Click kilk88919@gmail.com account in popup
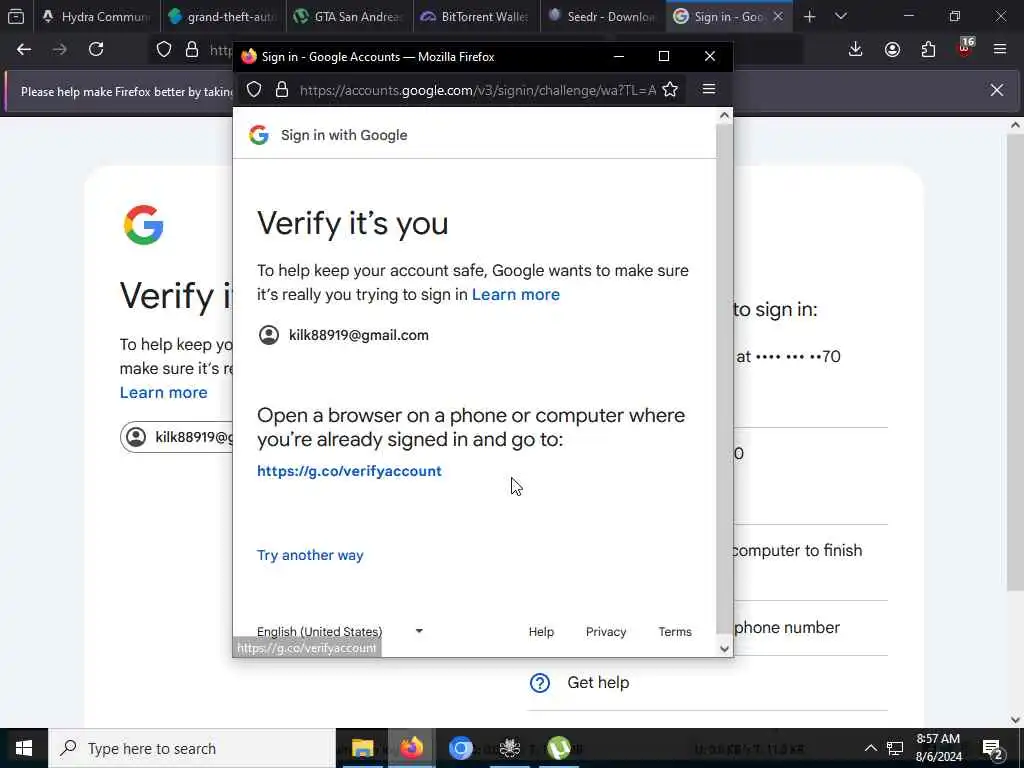Viewport: 1024px width, 768px height. pyautogui.click(x=344, y=335)
